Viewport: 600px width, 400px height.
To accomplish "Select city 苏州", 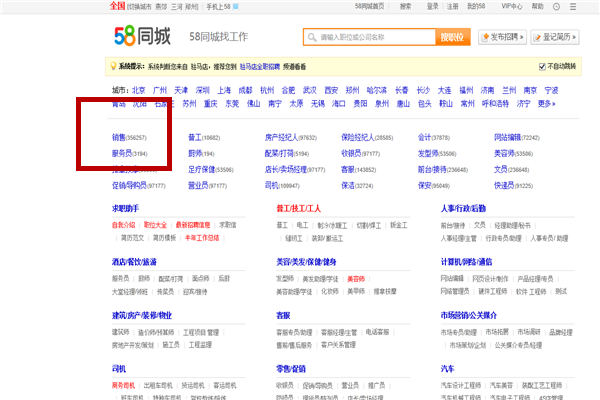I will click(x=189, y=104).
